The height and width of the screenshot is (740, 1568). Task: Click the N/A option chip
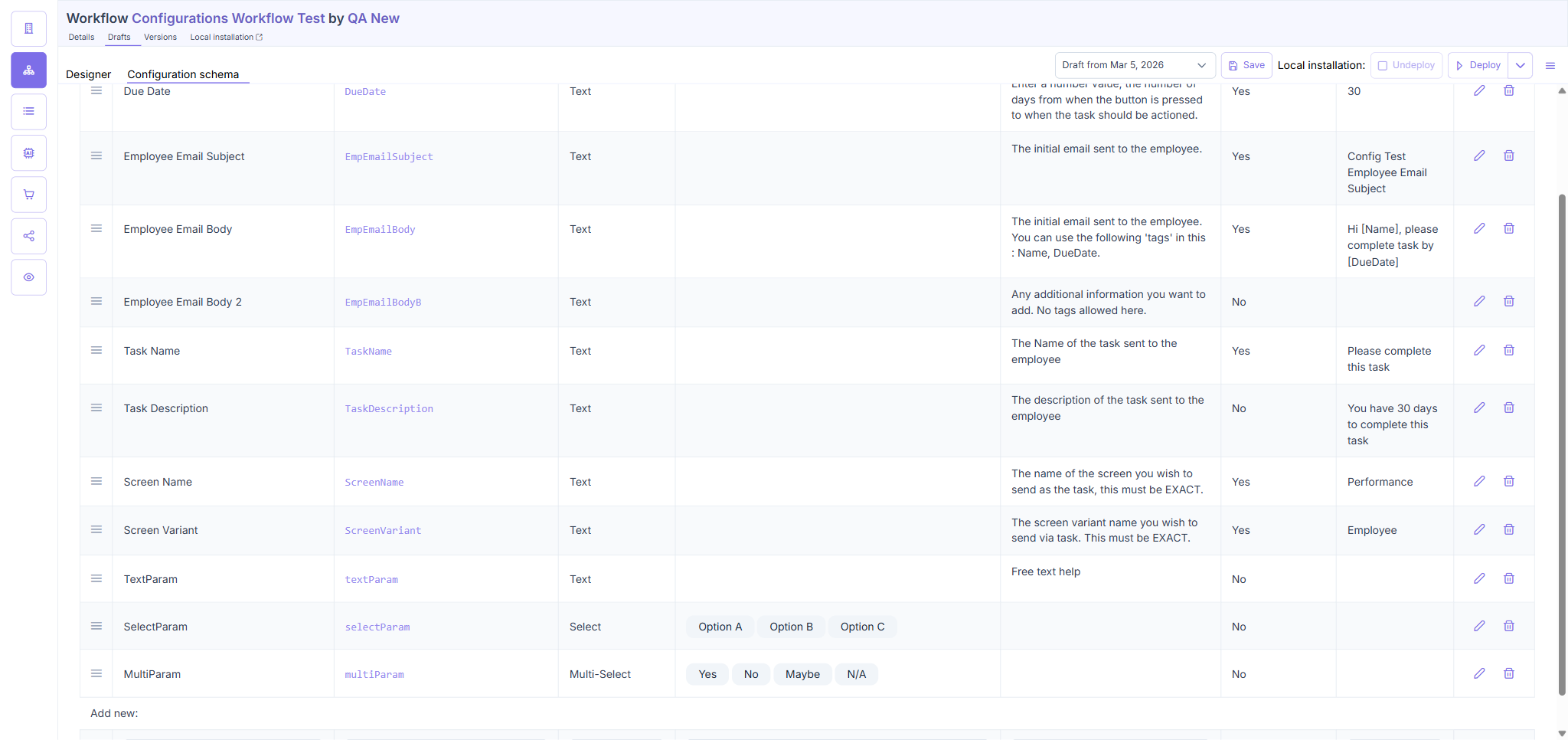pos(856,674)
